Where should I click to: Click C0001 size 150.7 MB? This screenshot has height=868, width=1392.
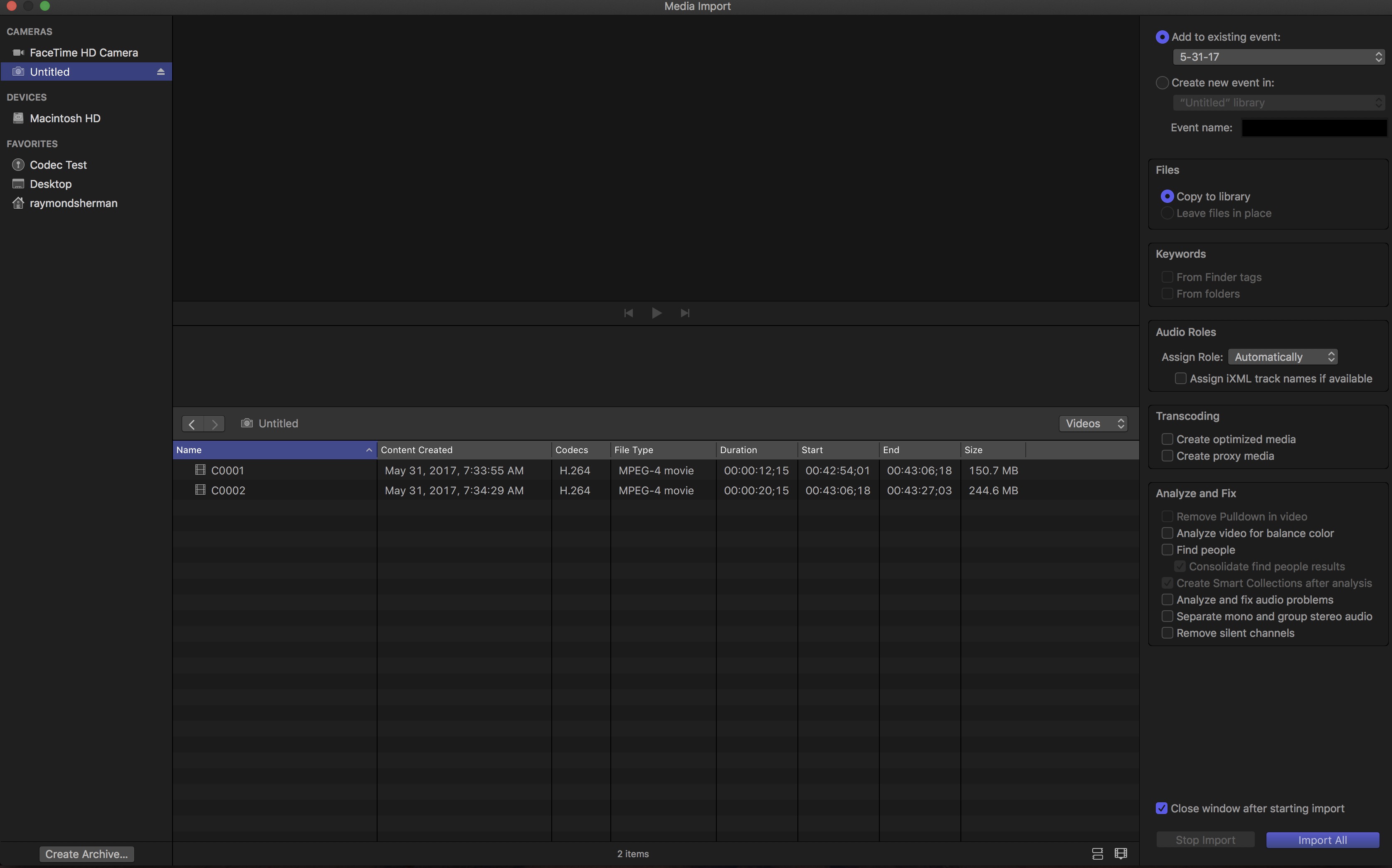[x=993, y=471]
